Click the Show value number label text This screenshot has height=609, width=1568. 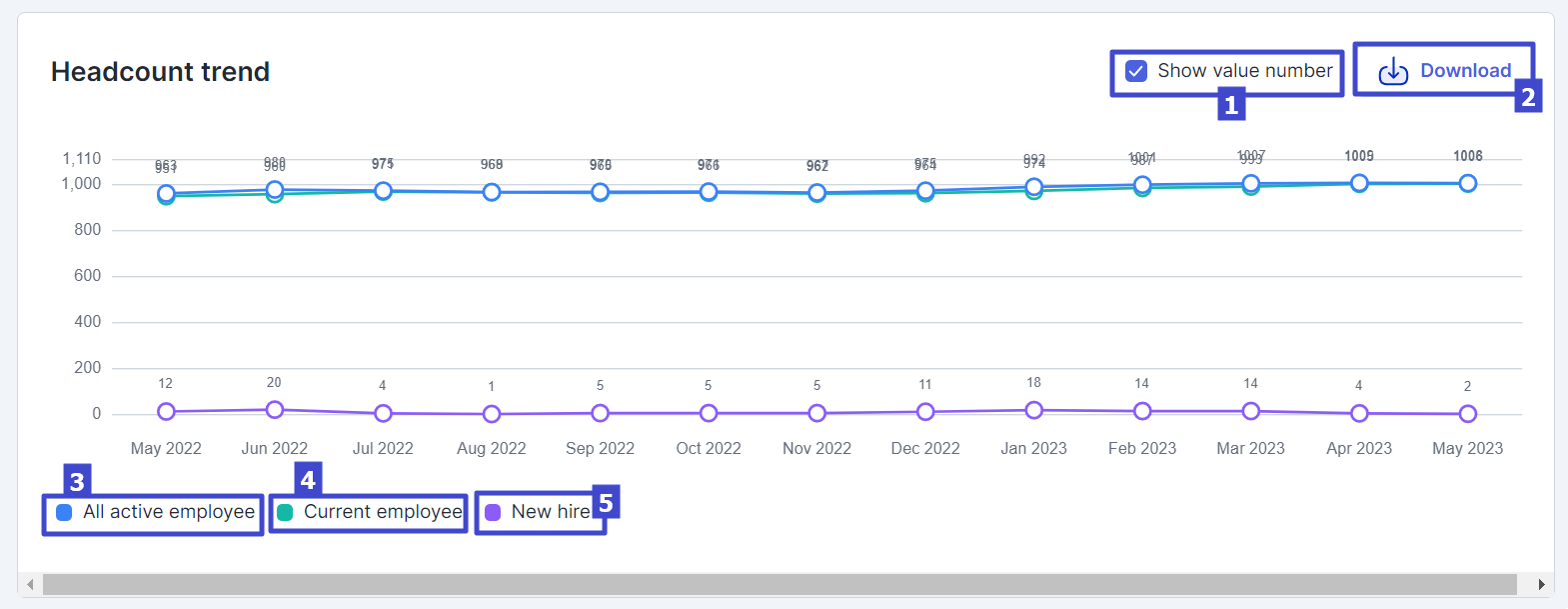click(1244, 71)
